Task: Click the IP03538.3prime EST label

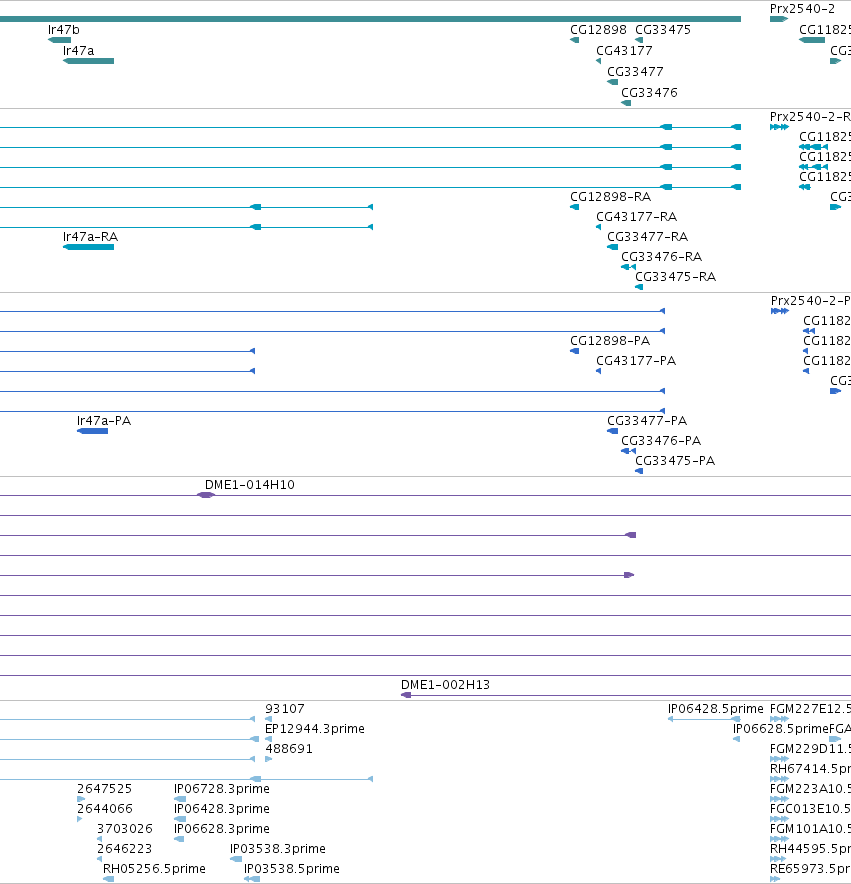Action: 277,848
